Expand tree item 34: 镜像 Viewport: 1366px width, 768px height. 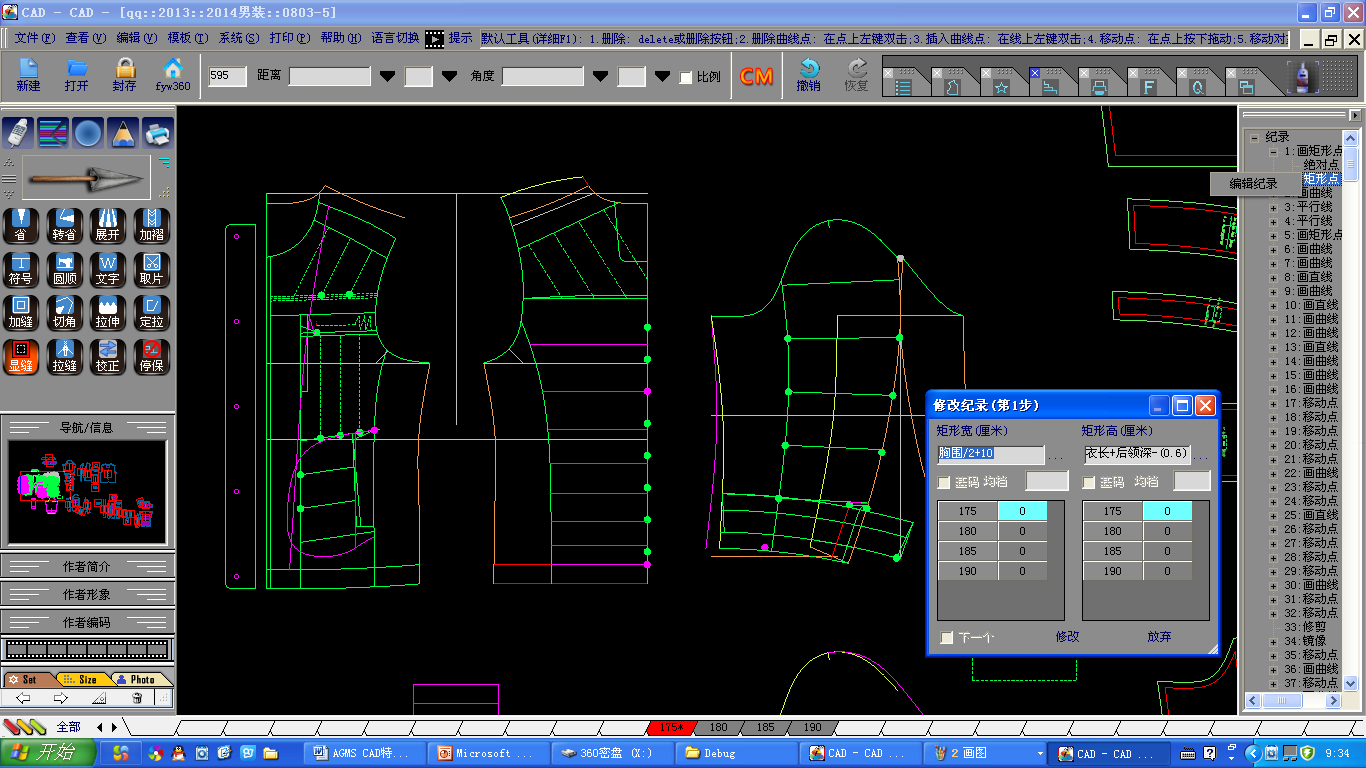1273,641
